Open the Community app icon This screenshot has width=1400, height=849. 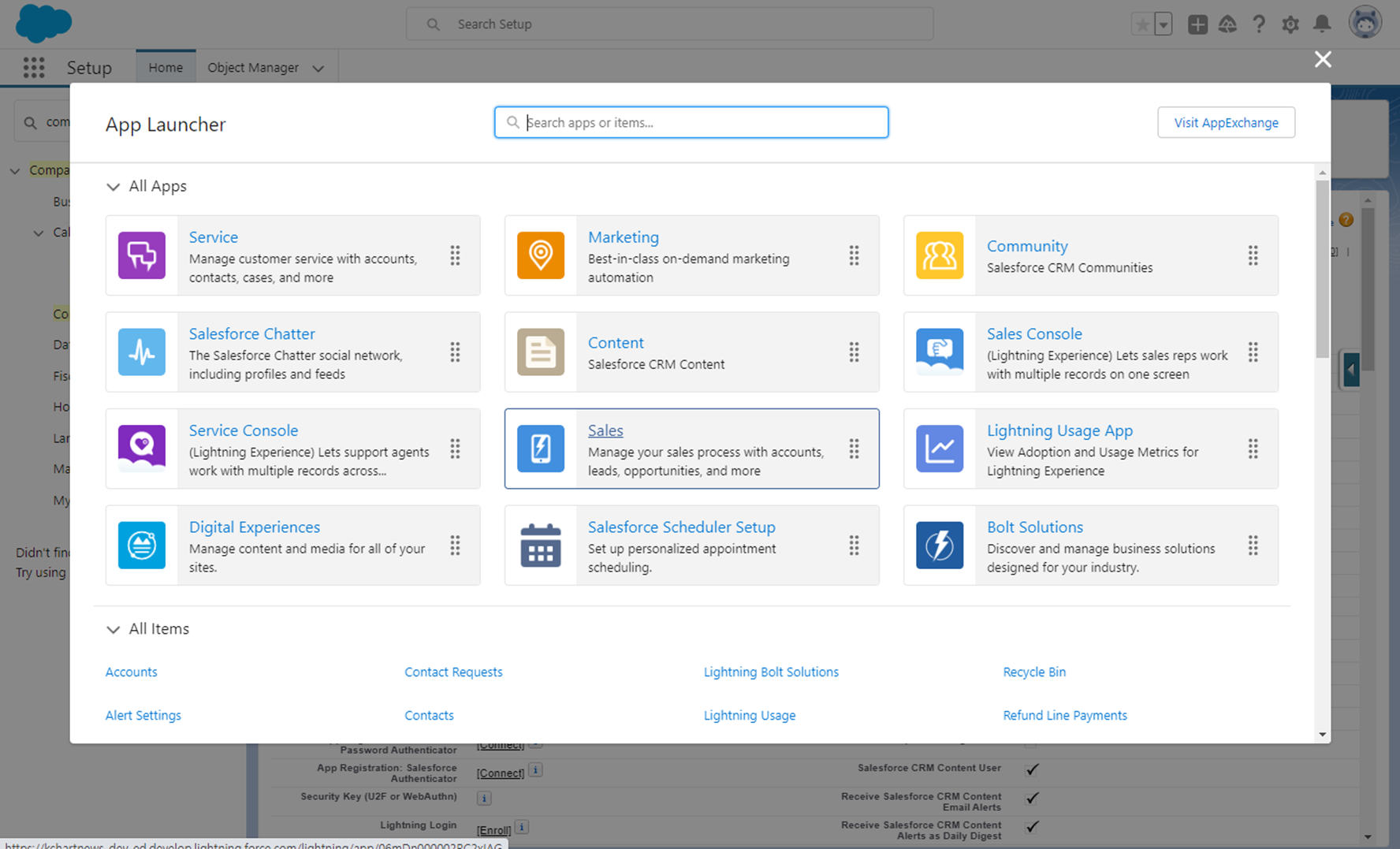pyautogui.click(x=940, y=255)
